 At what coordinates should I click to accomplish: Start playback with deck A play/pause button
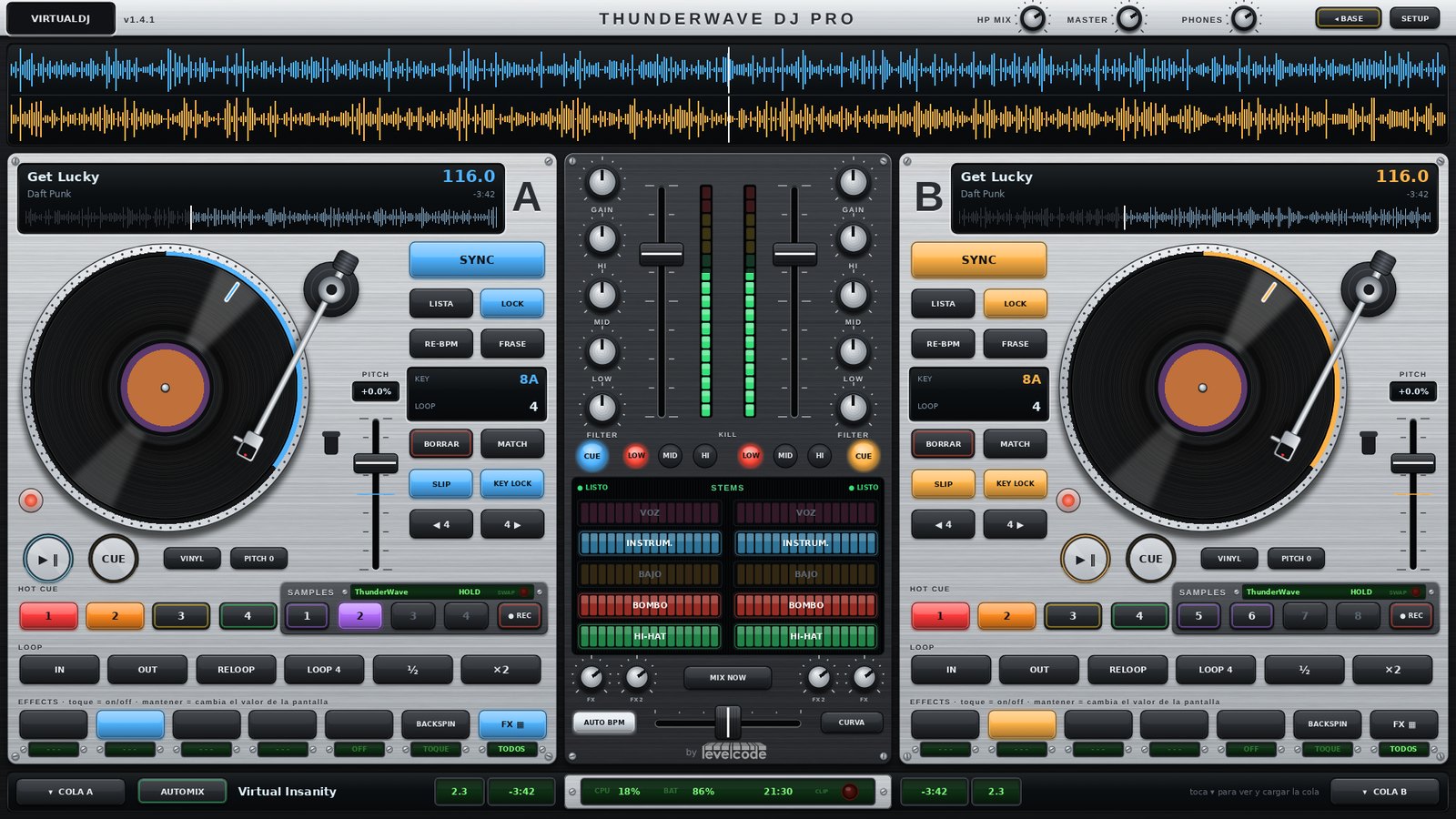tap(47, 560)
